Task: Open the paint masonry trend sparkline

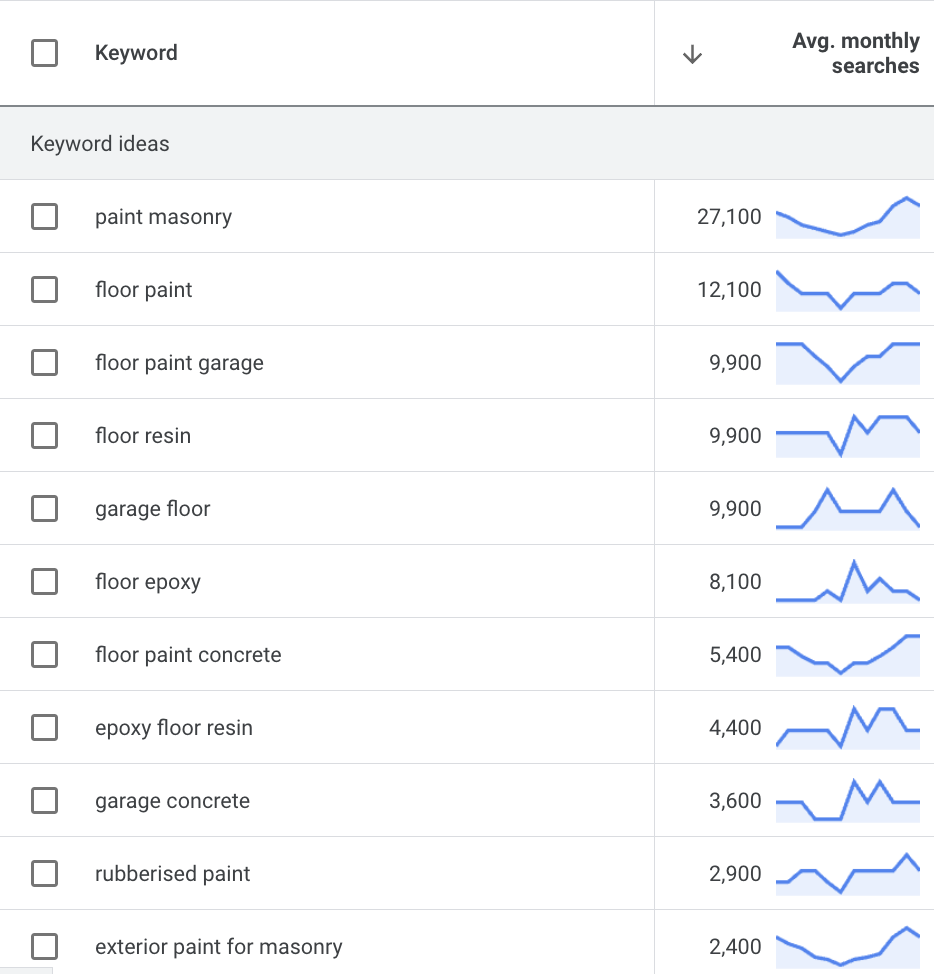Action: 847,217
